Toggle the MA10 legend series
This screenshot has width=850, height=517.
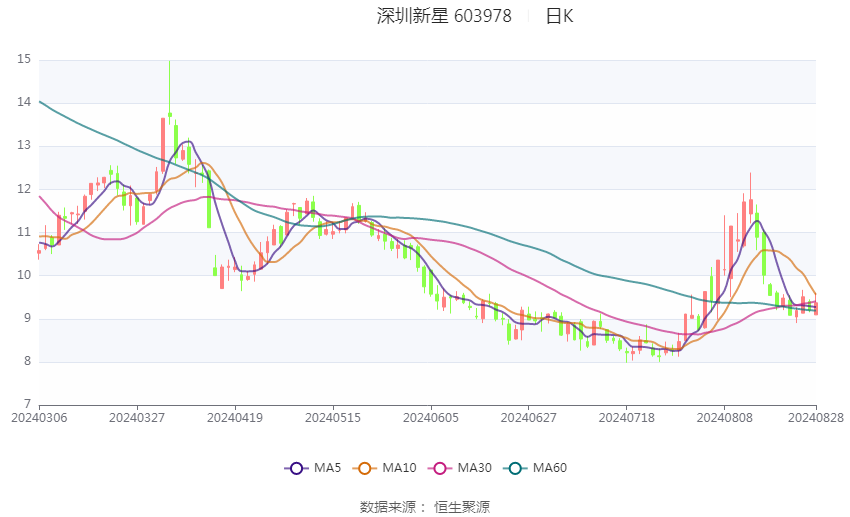pyautogui.click(x=384, y=468)
